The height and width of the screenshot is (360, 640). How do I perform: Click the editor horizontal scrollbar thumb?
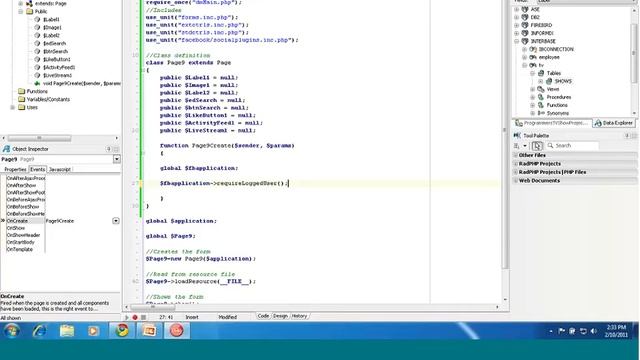pos(153,307)
